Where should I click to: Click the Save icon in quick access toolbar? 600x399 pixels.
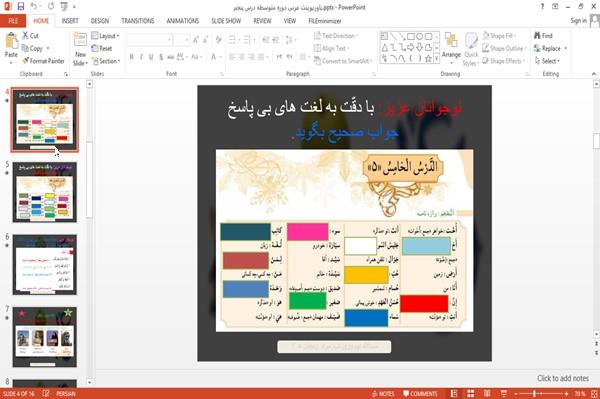[x=21, y=6]
